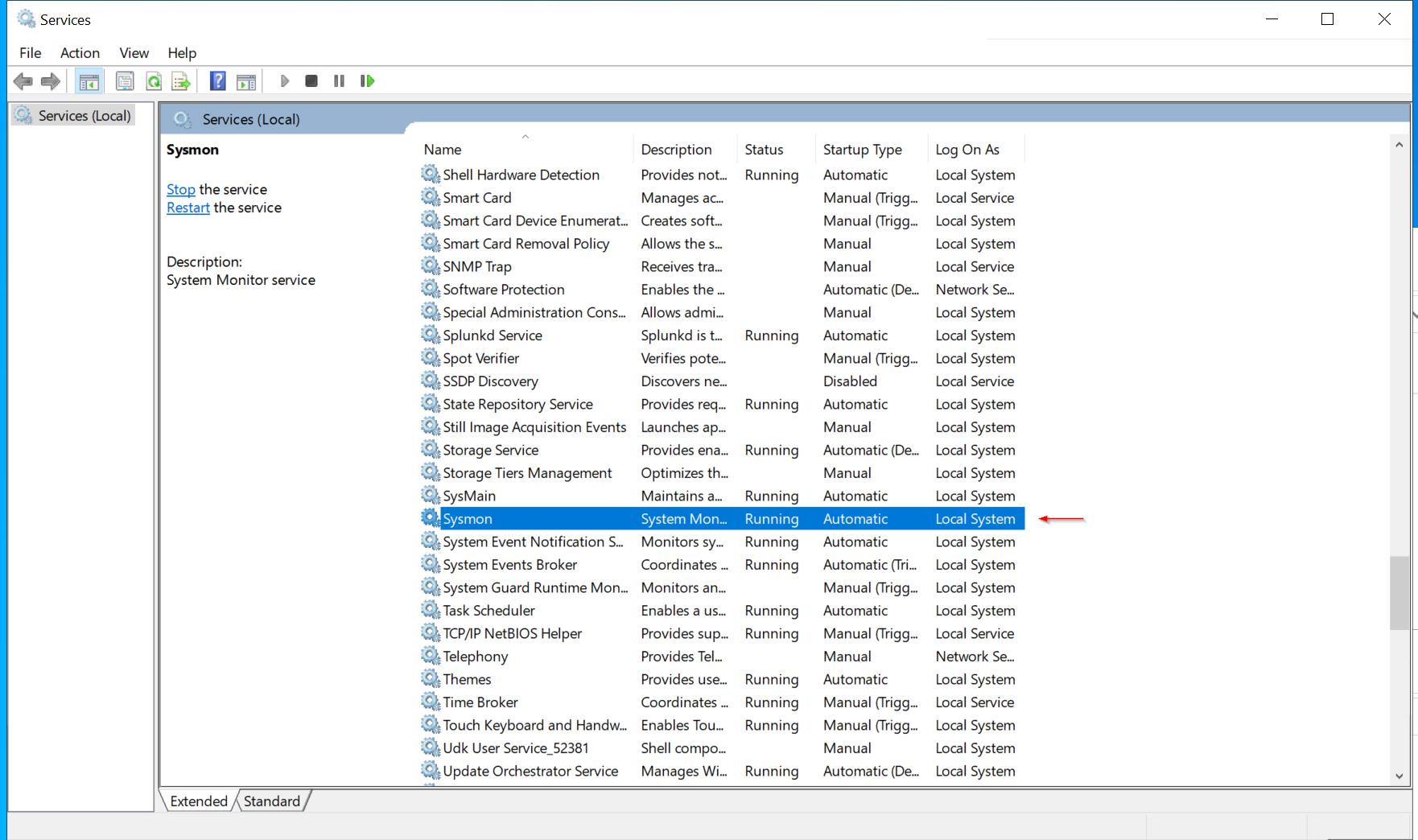The width and height of the screenshot is (1418, 840).
Task: Click the gear icon beside Splunkd Service
Action: [x=431, y=335]
